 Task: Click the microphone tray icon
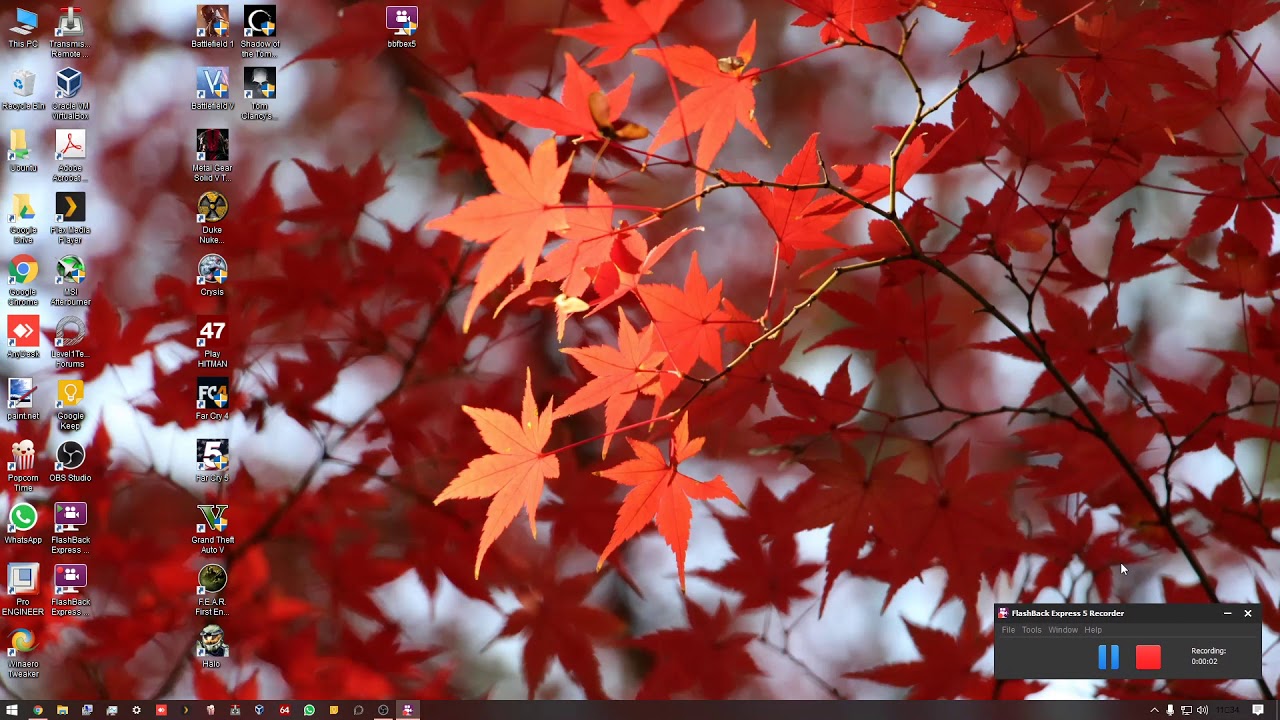point(1170,710)
